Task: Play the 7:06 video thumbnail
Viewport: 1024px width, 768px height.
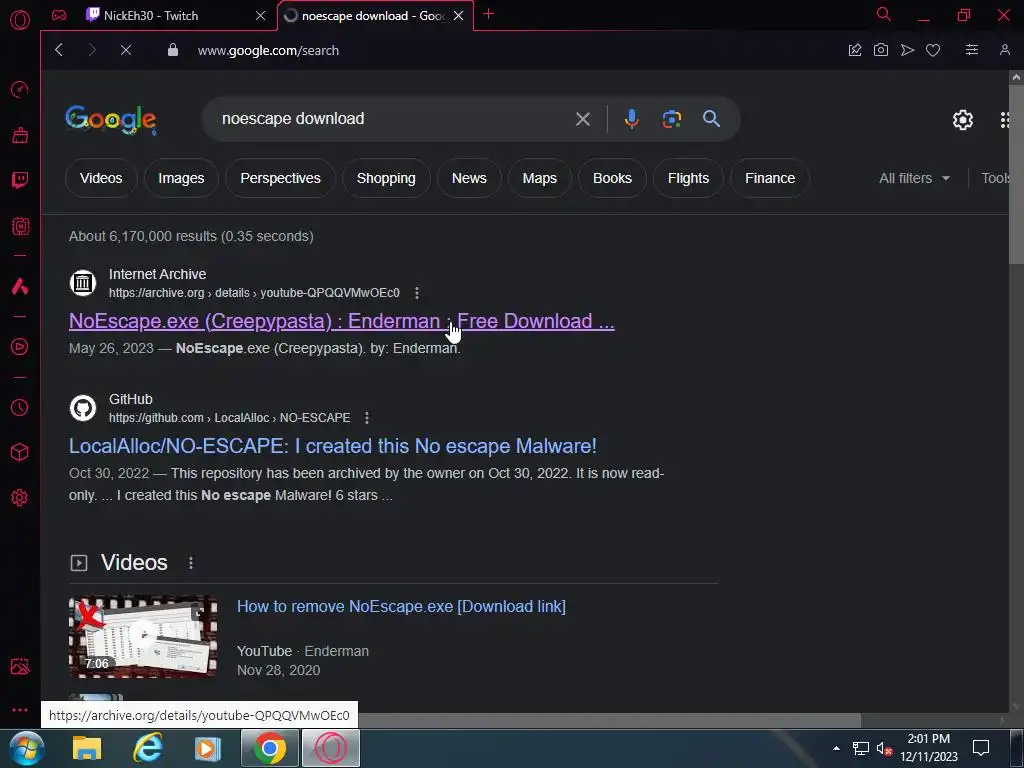Action: point(143,637)
